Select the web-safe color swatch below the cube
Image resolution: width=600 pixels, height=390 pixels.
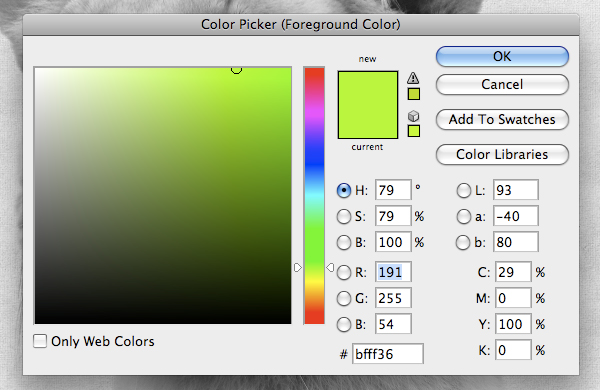pos(414,131)
